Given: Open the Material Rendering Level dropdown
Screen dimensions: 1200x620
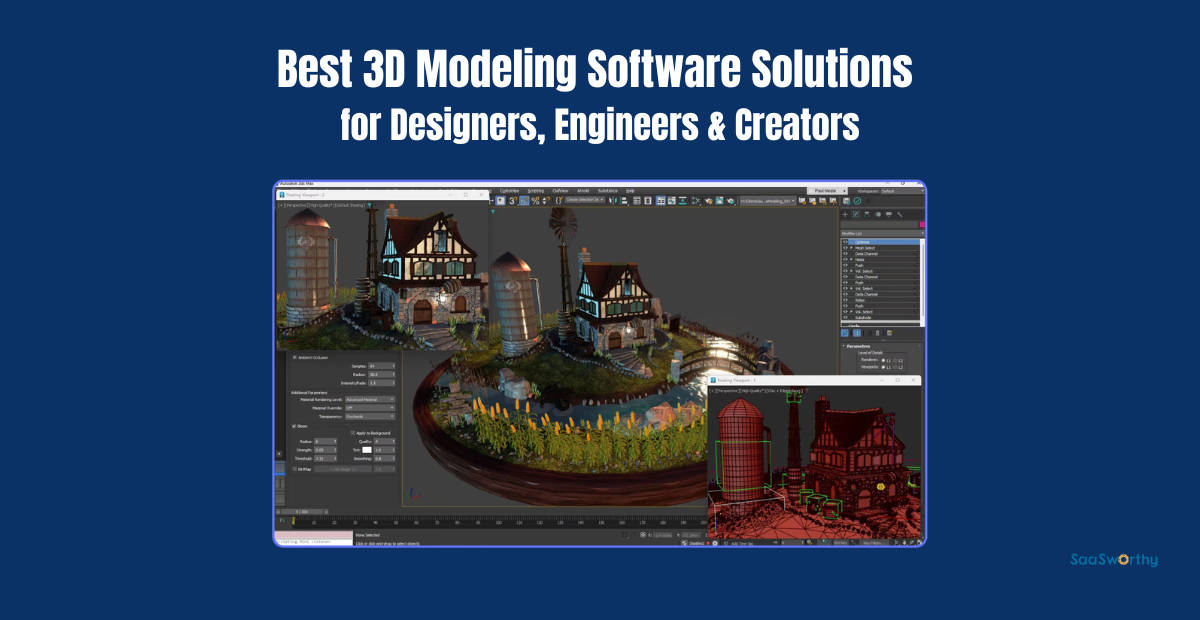Looking at the screenshot, I should [x=370, y=399].
